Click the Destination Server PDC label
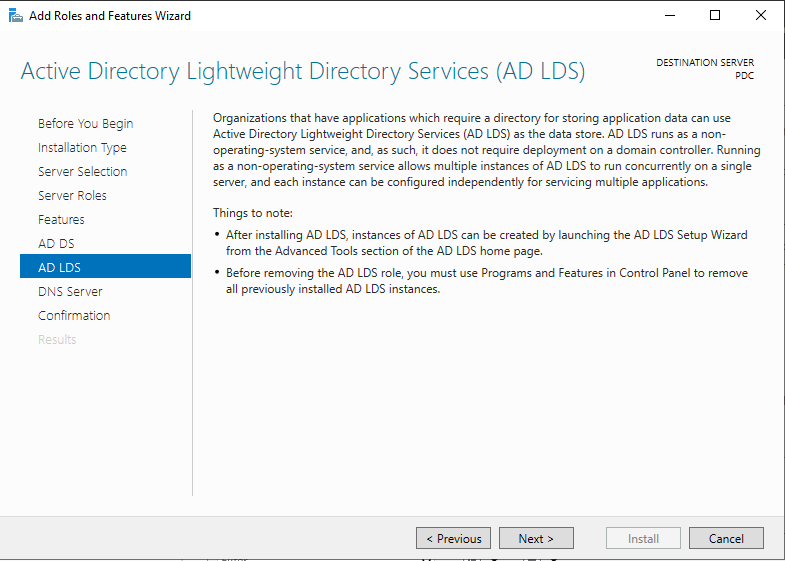Image resolution: width=785 pixels, height=561 pixels. click(705, 69)
